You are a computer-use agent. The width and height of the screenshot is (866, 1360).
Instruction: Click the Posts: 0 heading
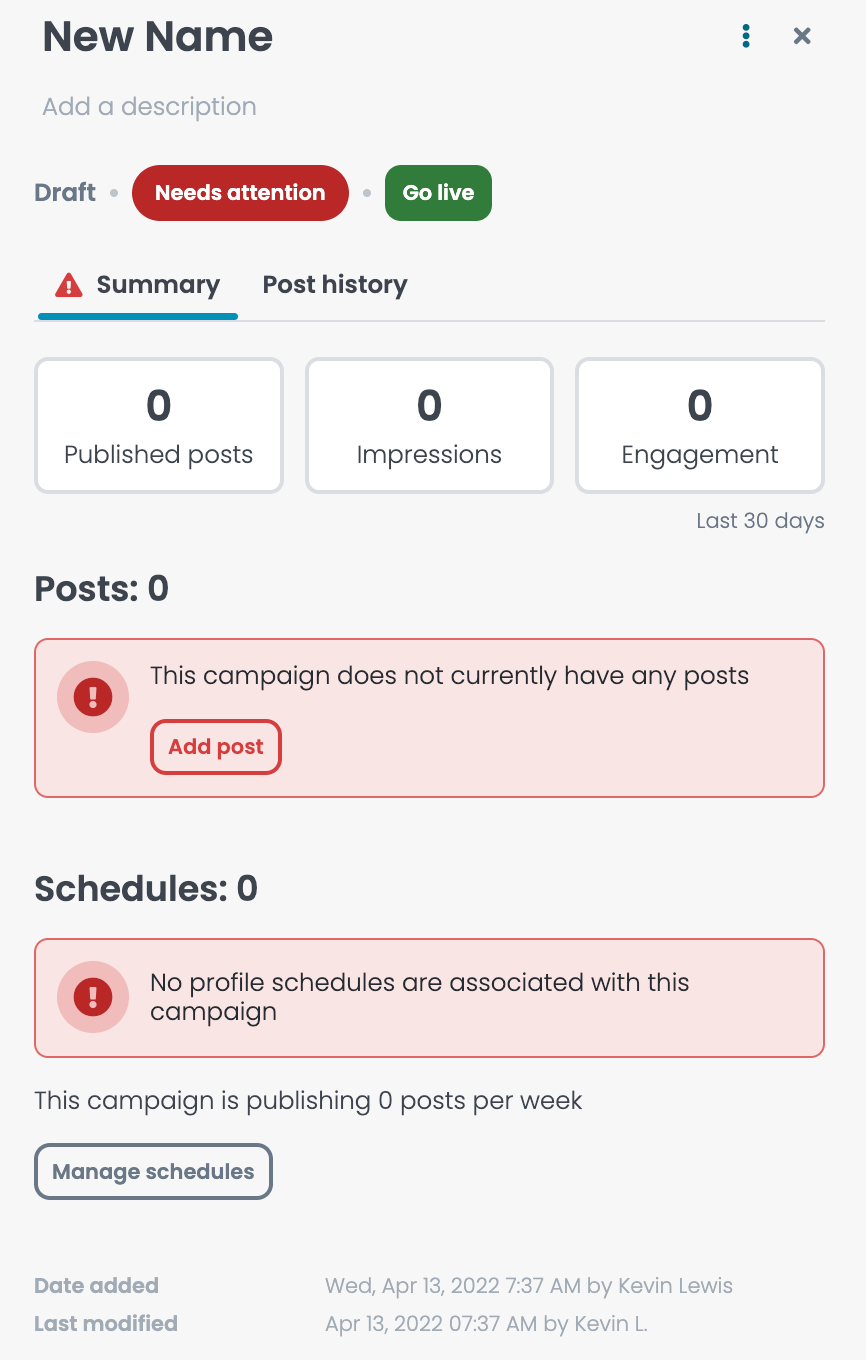(101, 589)
